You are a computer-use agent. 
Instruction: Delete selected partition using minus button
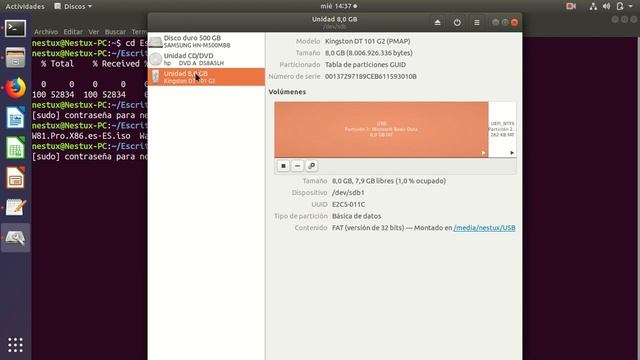click(x=297, y=166)
